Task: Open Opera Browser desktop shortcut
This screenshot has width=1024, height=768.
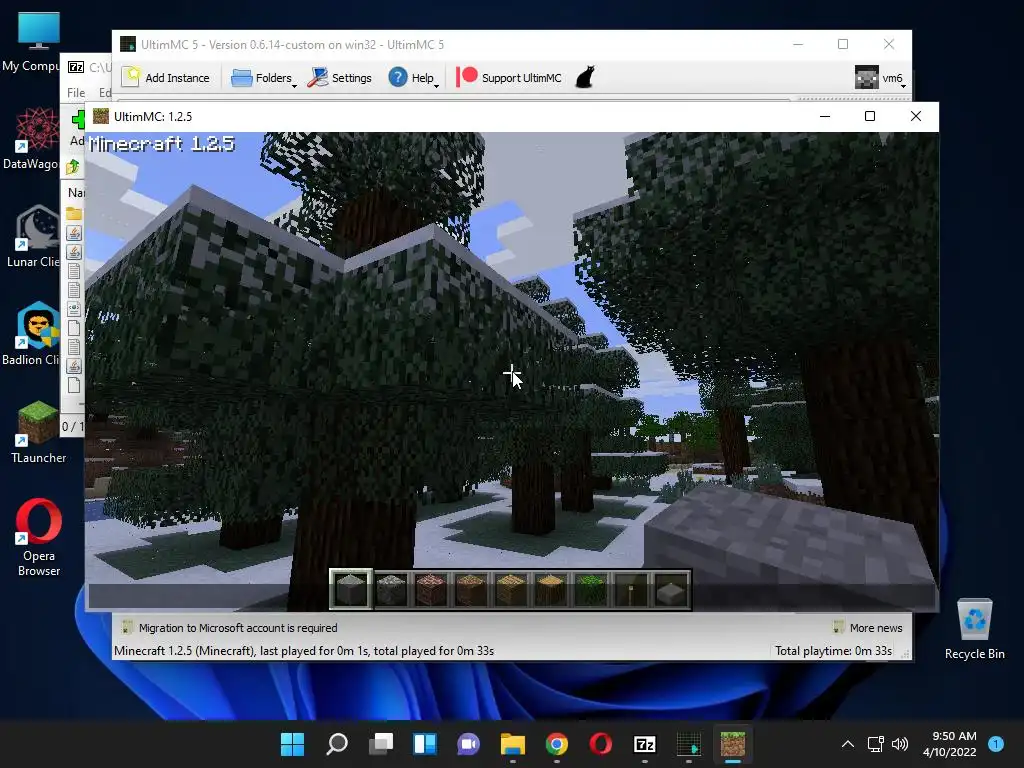Action: [39, 537]
